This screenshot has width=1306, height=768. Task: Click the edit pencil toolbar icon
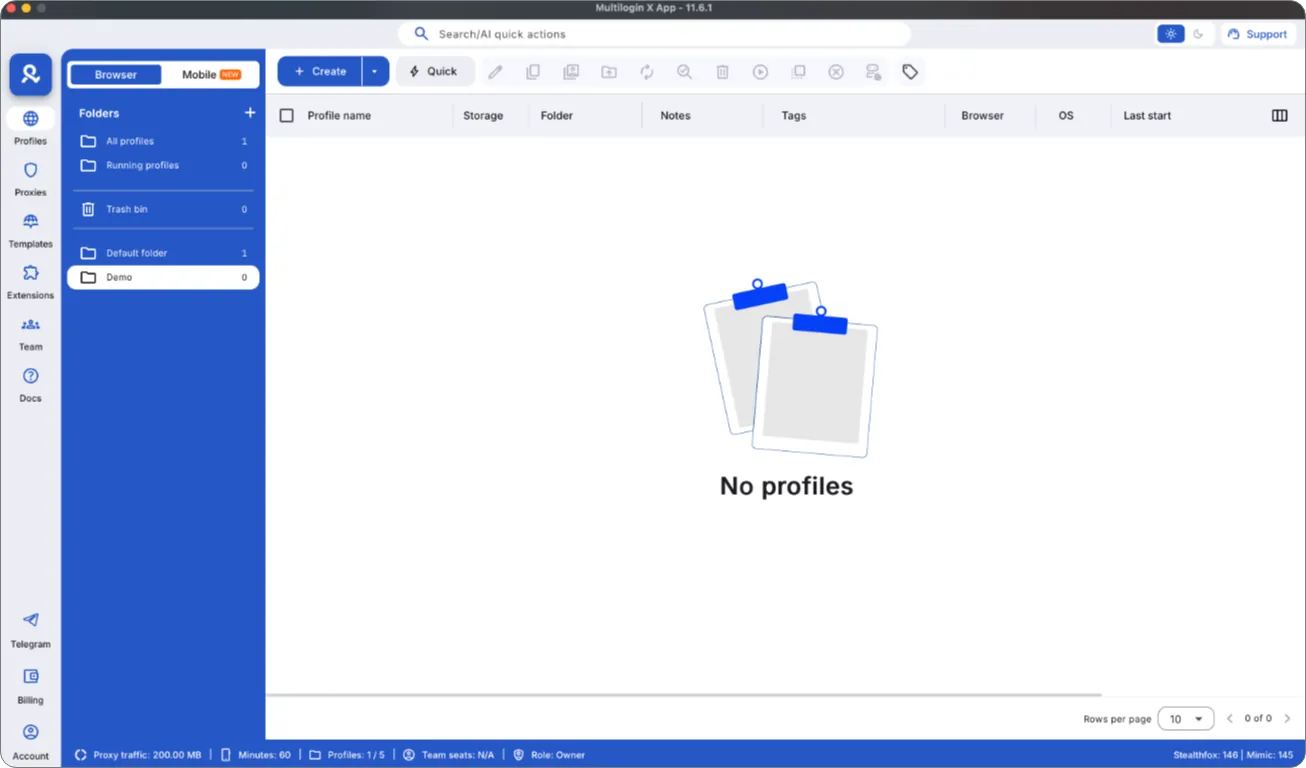(x=495, y=72)
